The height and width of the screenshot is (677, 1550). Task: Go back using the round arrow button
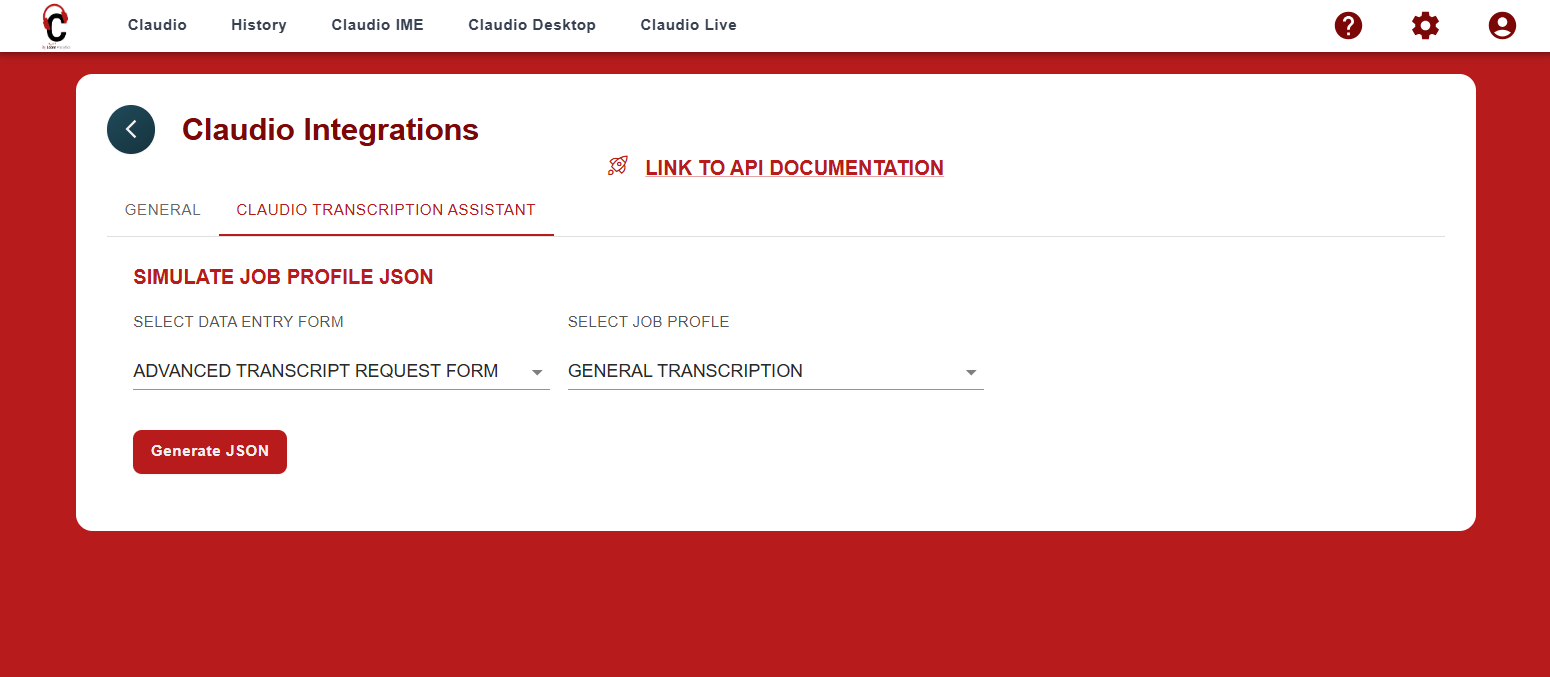(x=131, y=129)
